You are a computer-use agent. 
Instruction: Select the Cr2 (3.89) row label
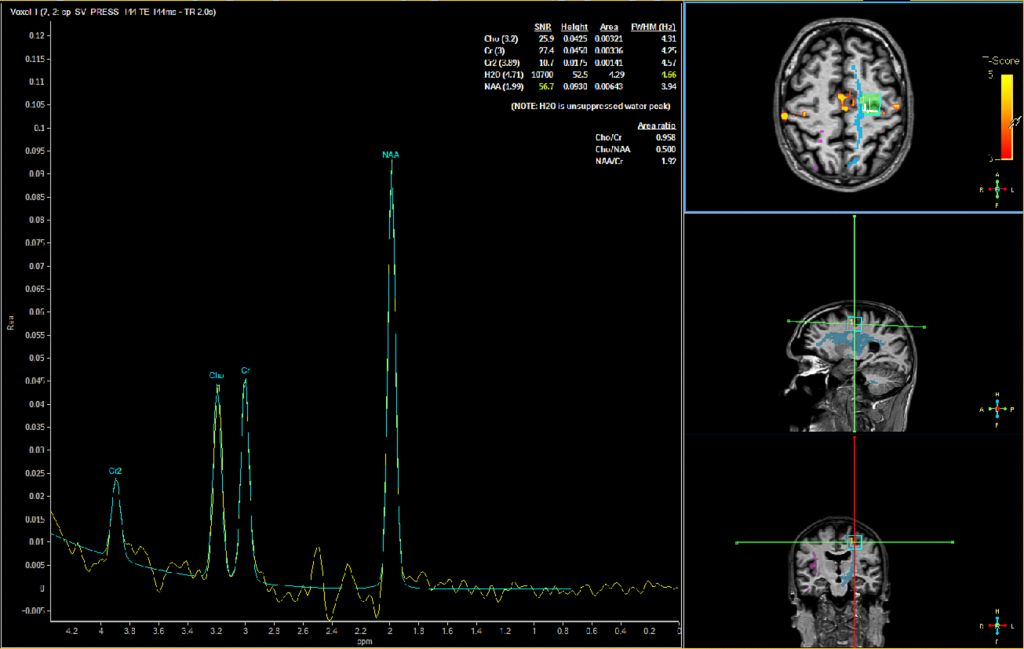(502, 63)
